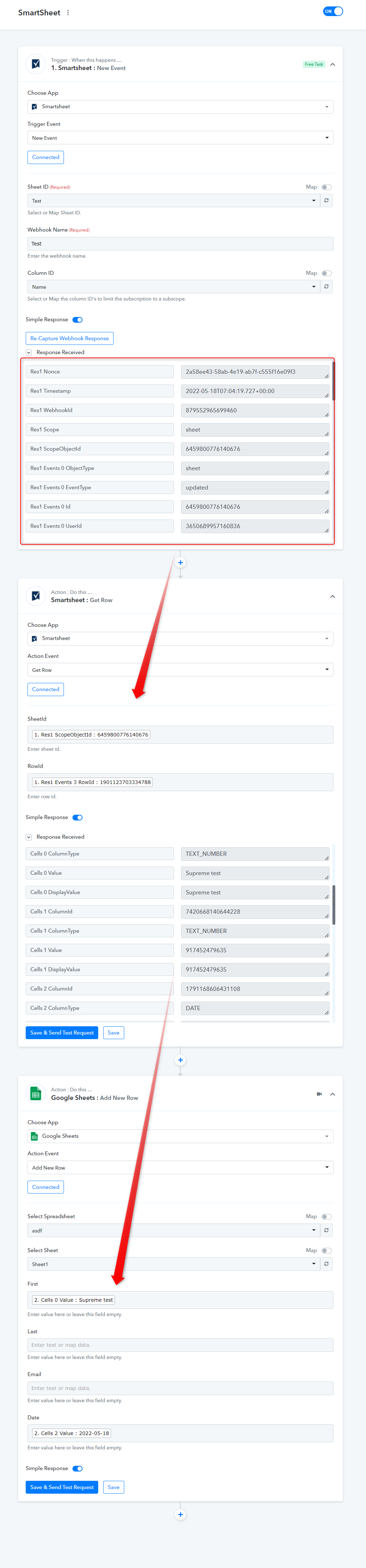Open the Action Event Get Row dropdown

point(180,670)
